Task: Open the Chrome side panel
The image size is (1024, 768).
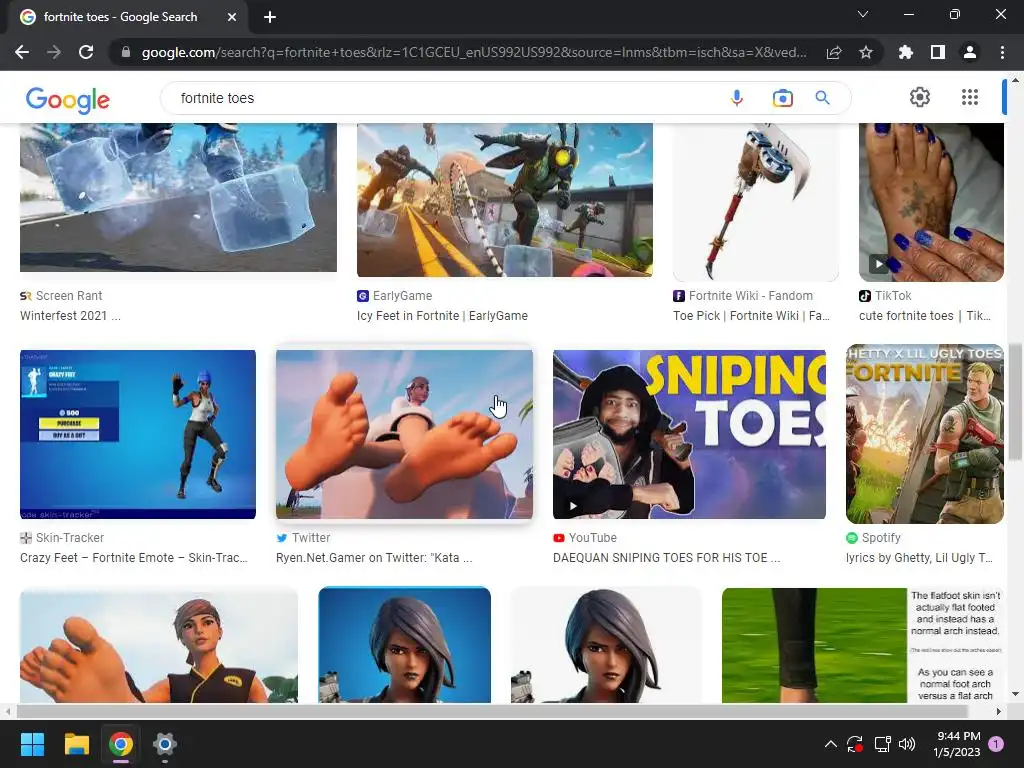Action: point(938,52)
